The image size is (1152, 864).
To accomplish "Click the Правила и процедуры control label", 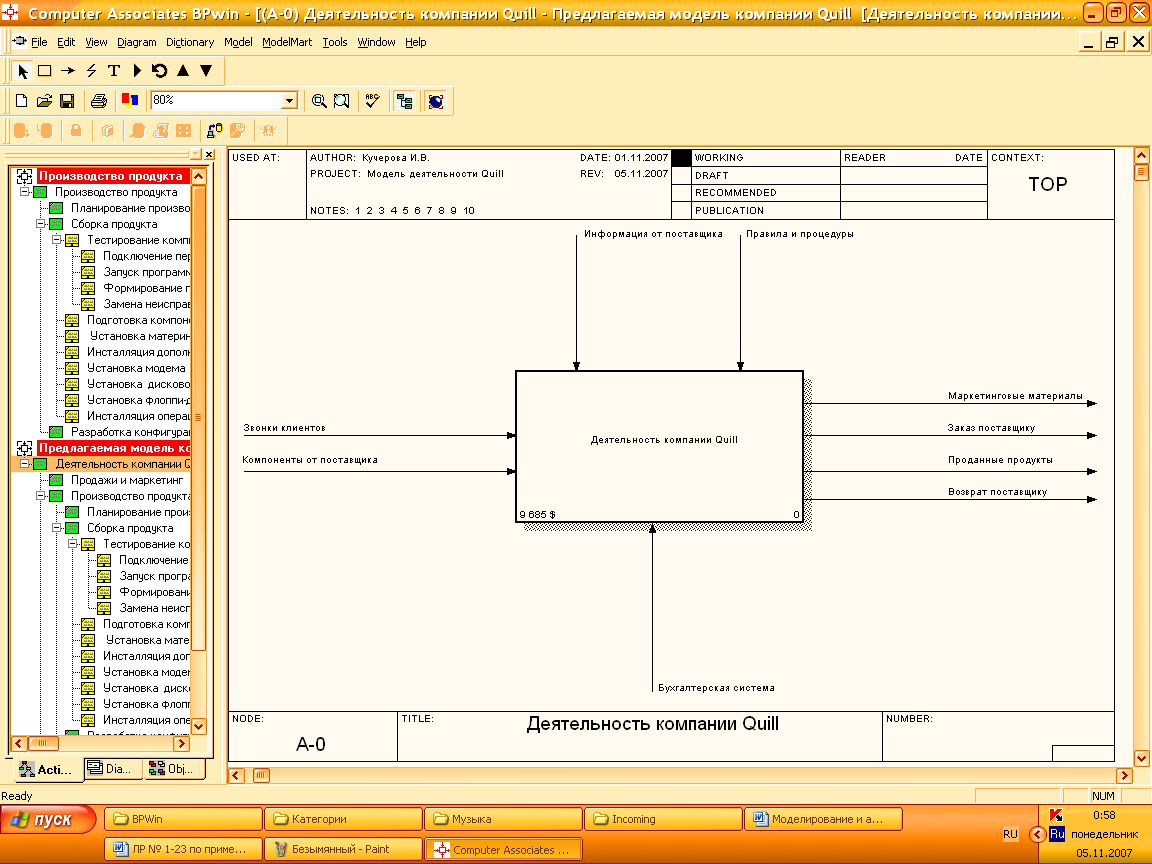I will coord(800,234).
